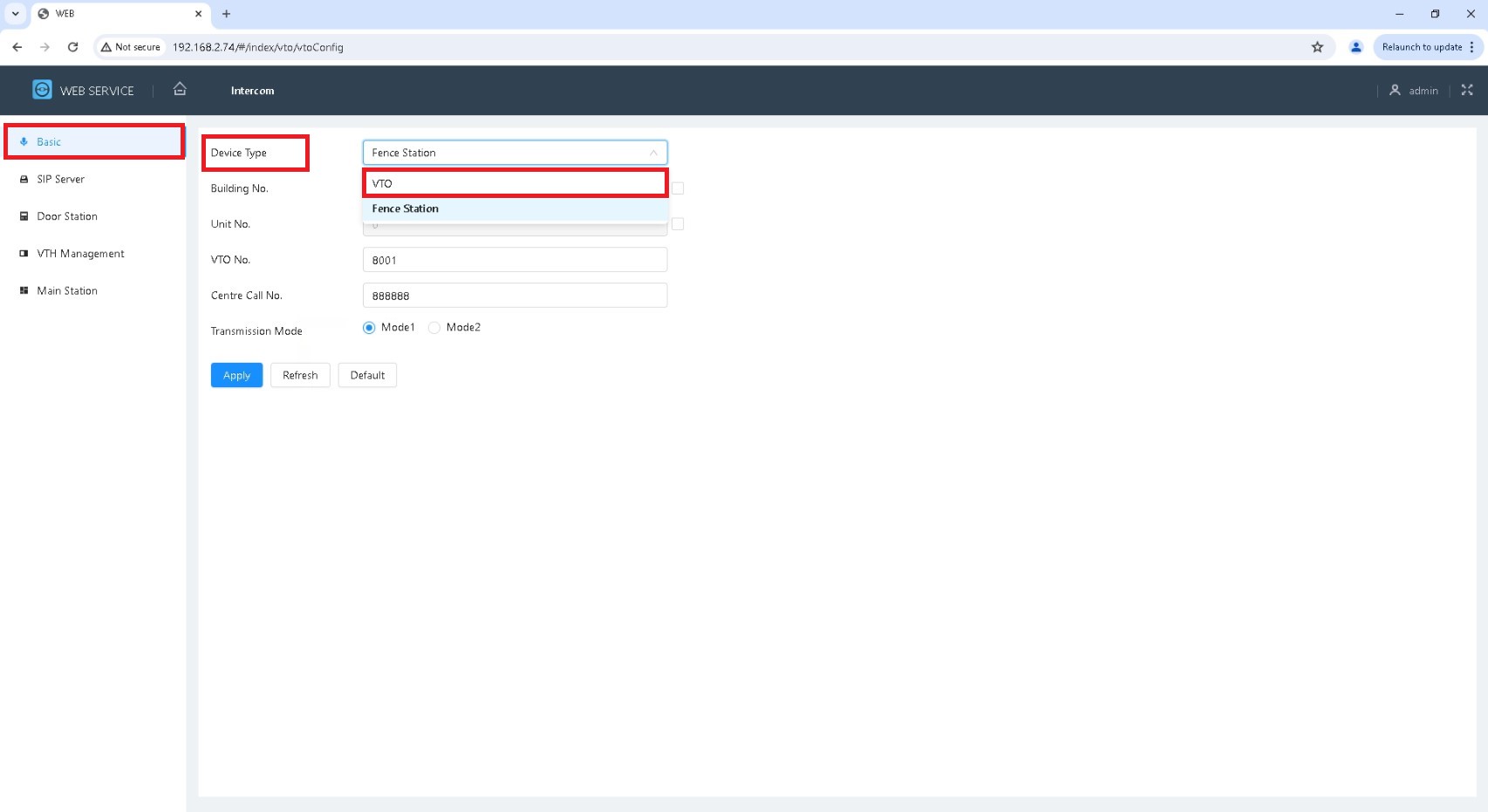Click the browser address bar URL

(x=258, y=47)
